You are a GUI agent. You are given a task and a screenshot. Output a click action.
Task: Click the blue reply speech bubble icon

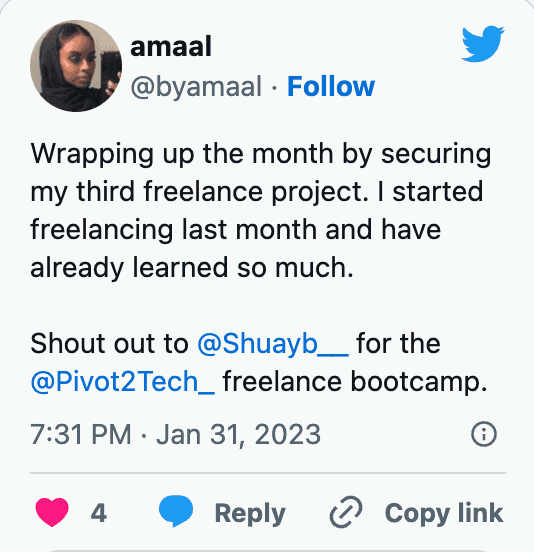point(176,511)
